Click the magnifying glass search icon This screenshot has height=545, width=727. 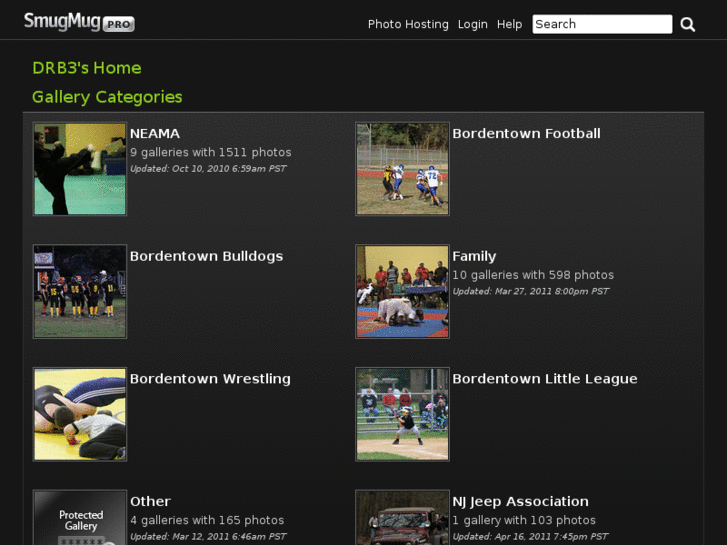click(688, 24)
